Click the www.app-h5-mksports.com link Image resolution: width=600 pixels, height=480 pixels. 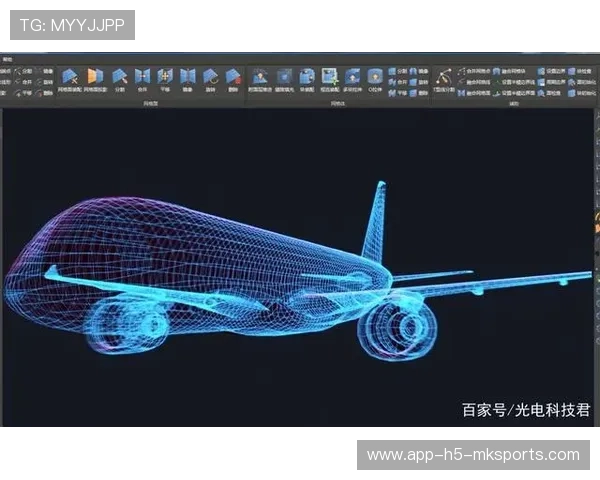[472, 455]
